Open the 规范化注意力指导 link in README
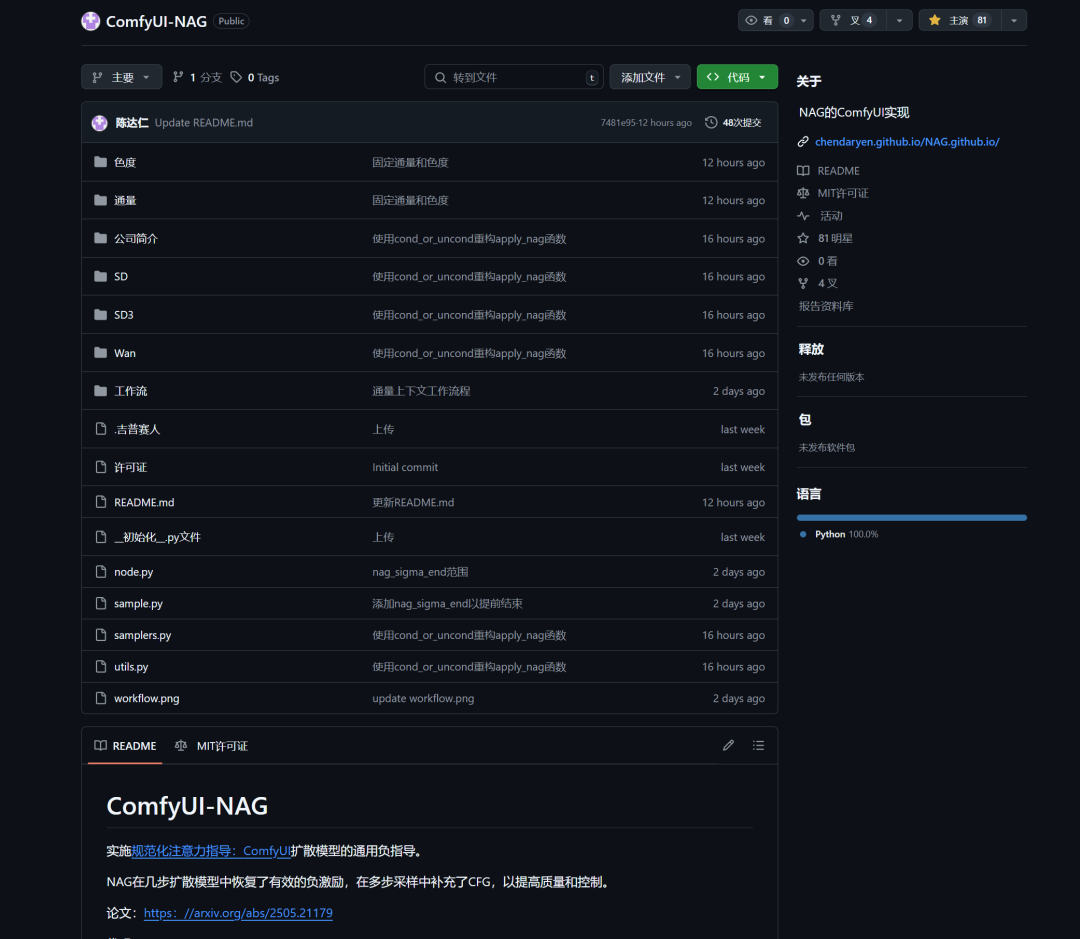Viewport: 1080px width, 939px height. coord(211,851)
